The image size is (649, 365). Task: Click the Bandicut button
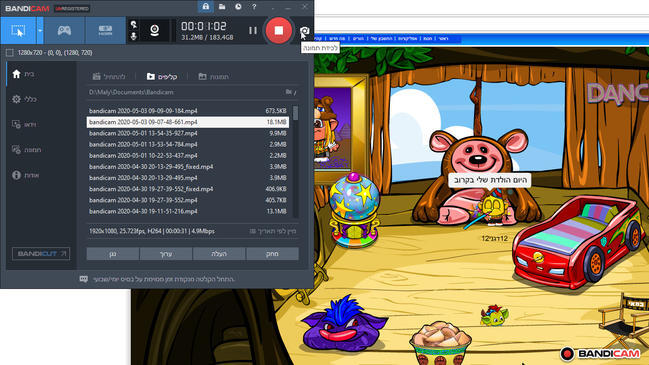click(x=41, y=254)
